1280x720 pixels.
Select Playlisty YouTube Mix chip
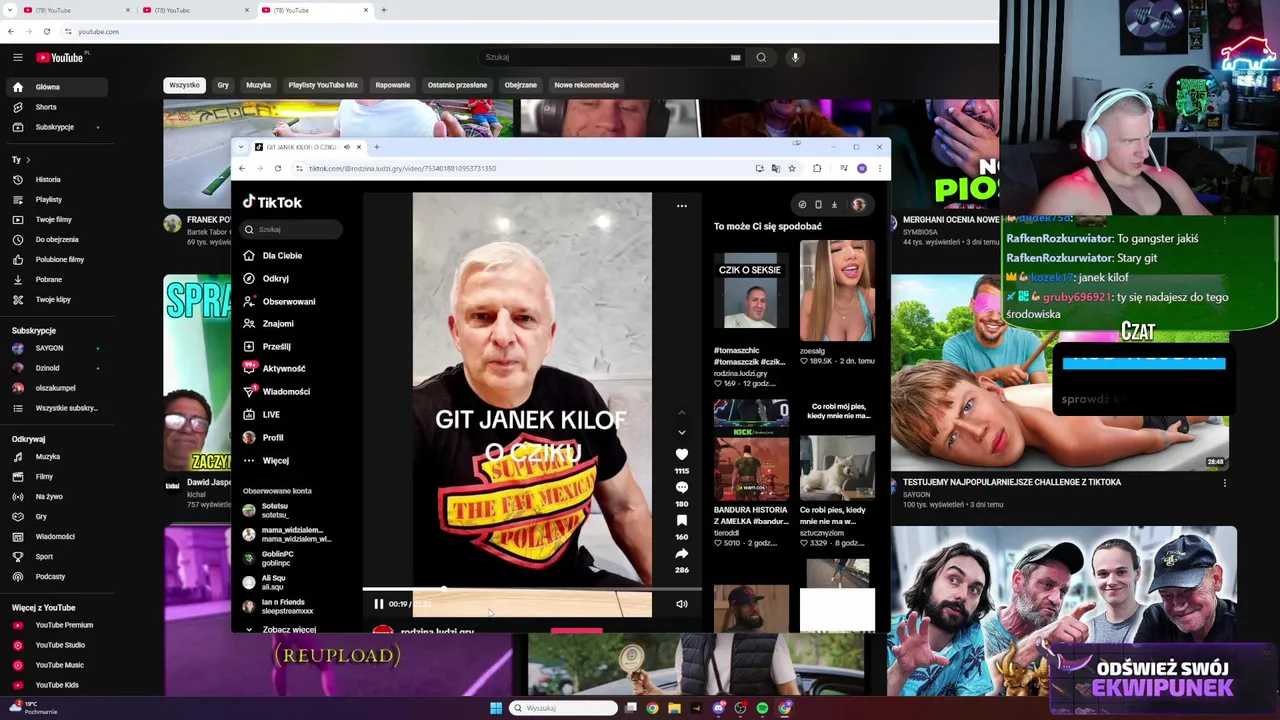323,85
